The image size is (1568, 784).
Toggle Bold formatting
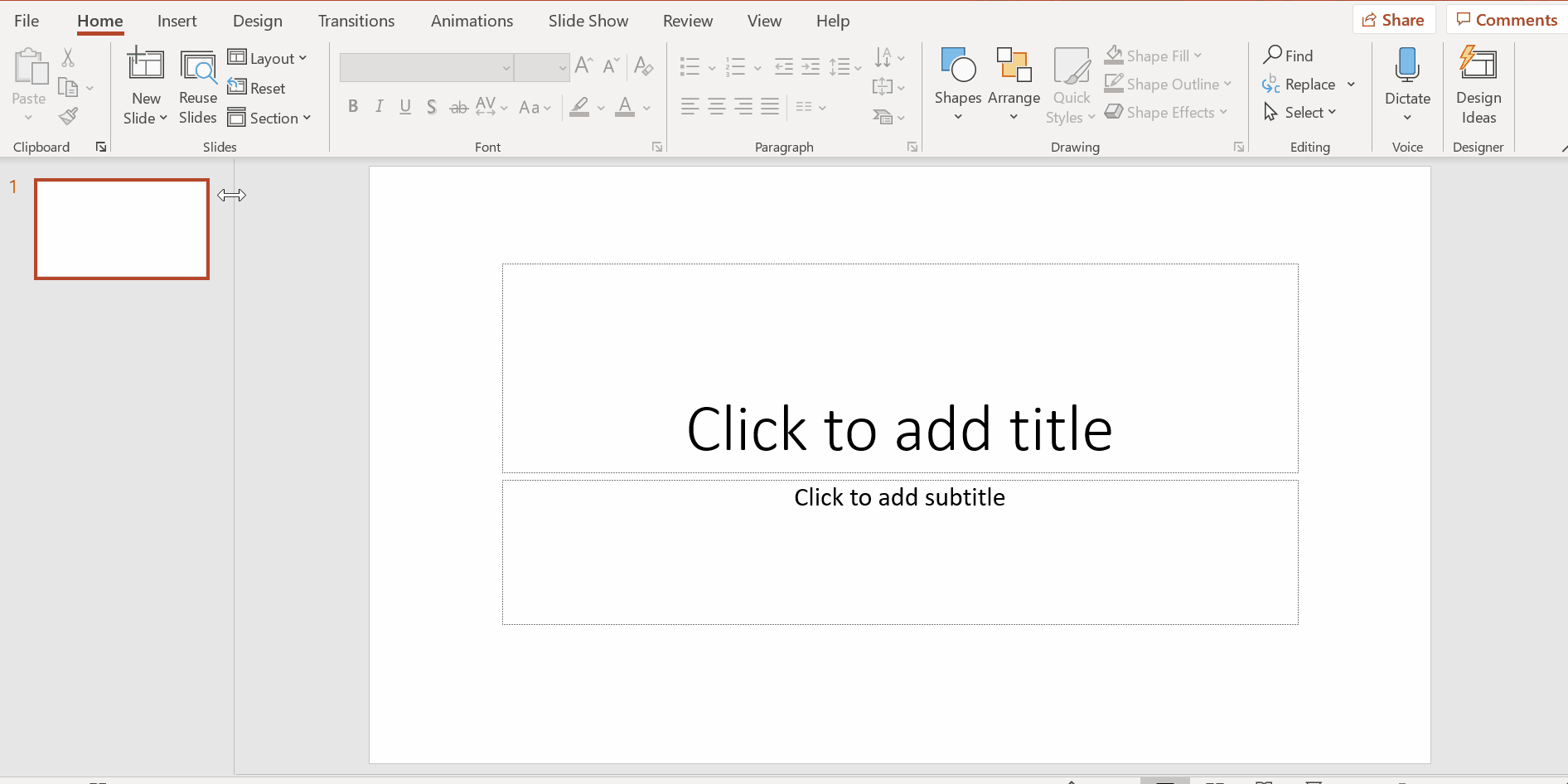(x=353, y=107)
